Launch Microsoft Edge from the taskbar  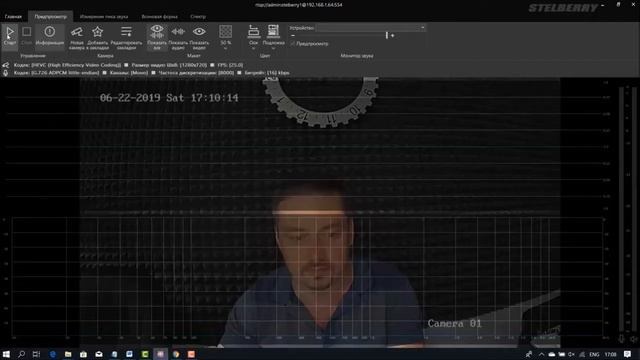tap(52, 354)
